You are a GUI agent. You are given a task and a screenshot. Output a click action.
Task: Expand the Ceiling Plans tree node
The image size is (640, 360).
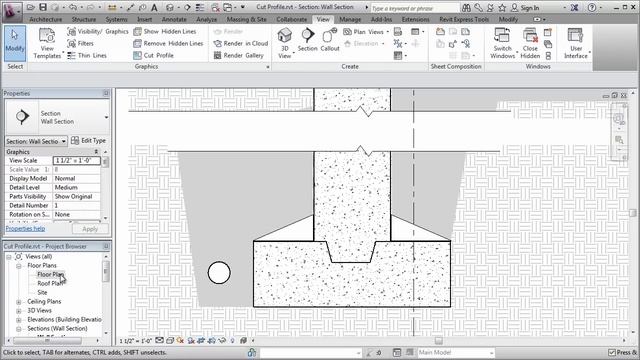point(18,302)
